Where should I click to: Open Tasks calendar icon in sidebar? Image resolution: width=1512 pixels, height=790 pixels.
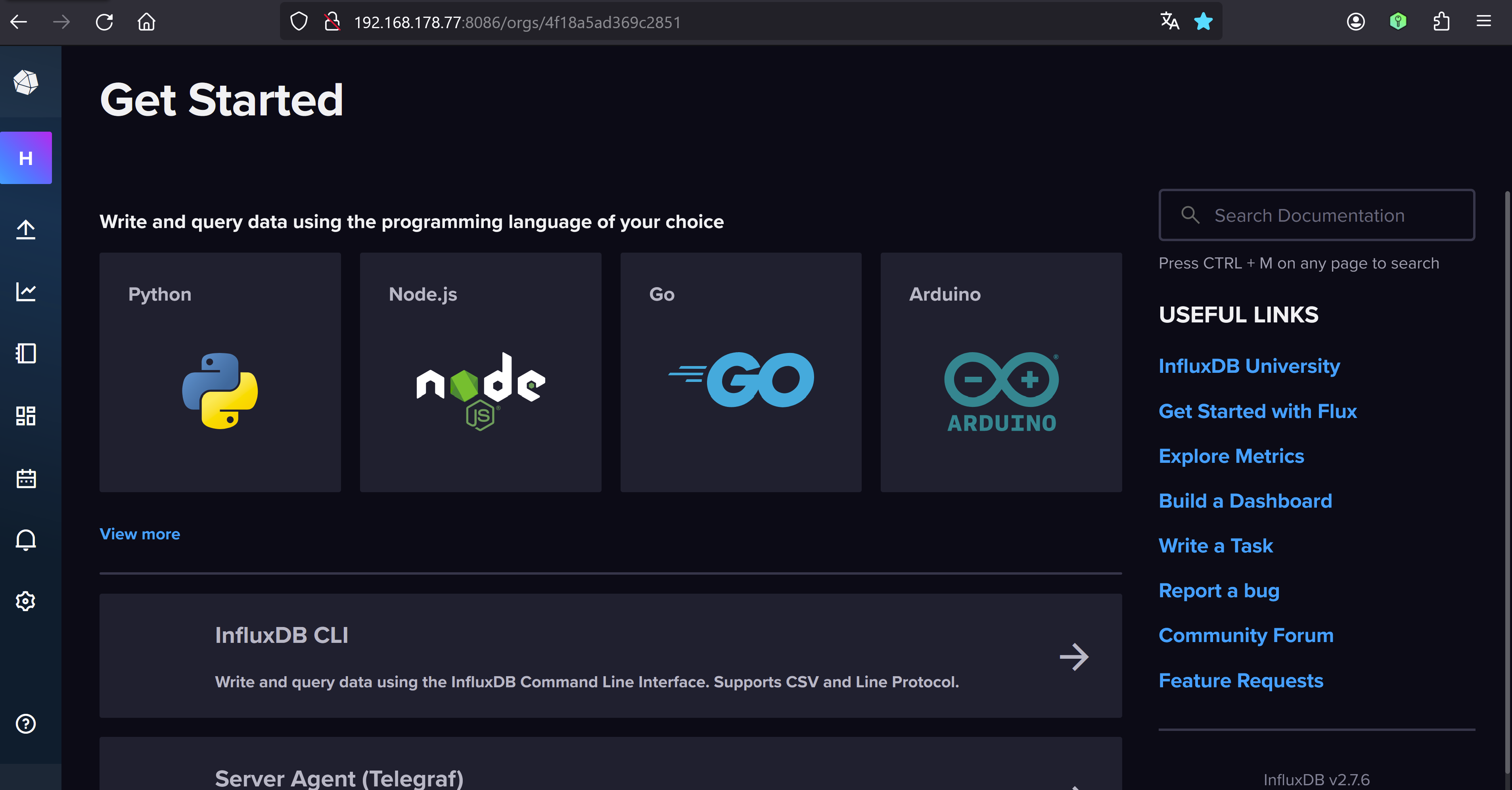(x=26, y=478)
